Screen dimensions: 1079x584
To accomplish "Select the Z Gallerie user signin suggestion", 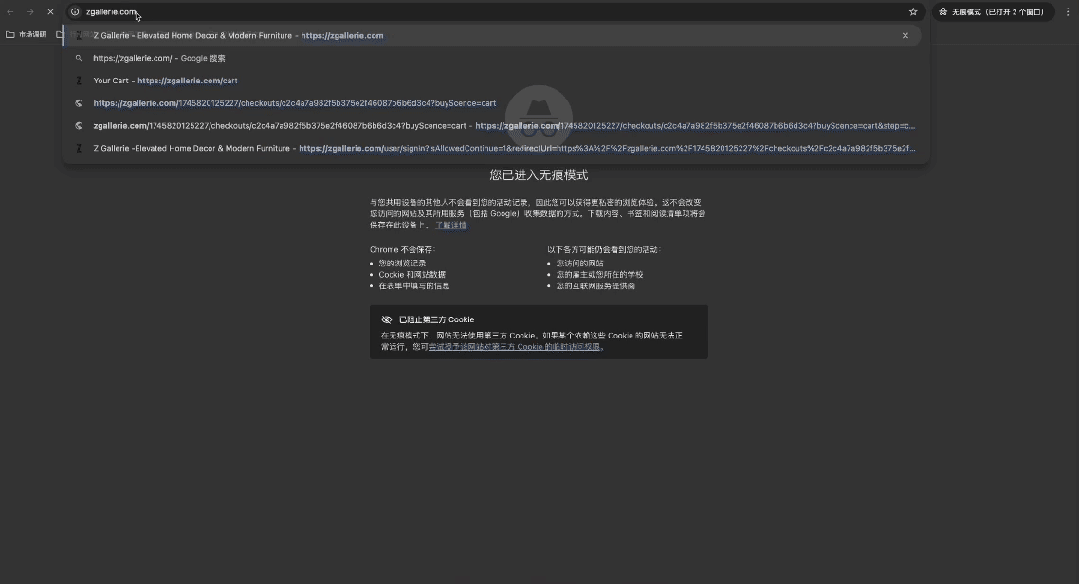I will tap(500, 148).
